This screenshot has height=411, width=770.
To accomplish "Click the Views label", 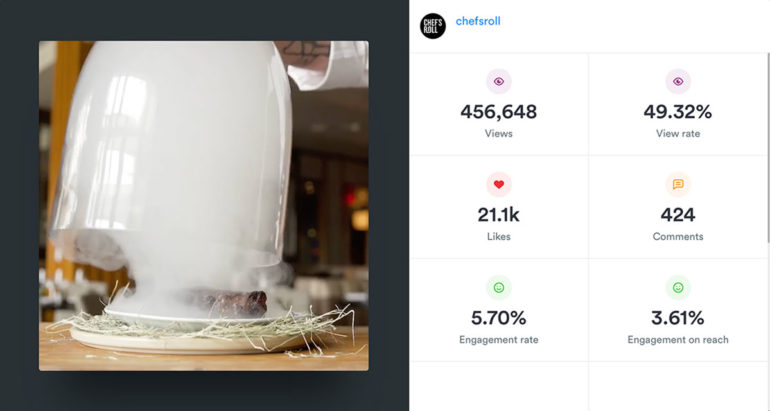I will 498,134.
